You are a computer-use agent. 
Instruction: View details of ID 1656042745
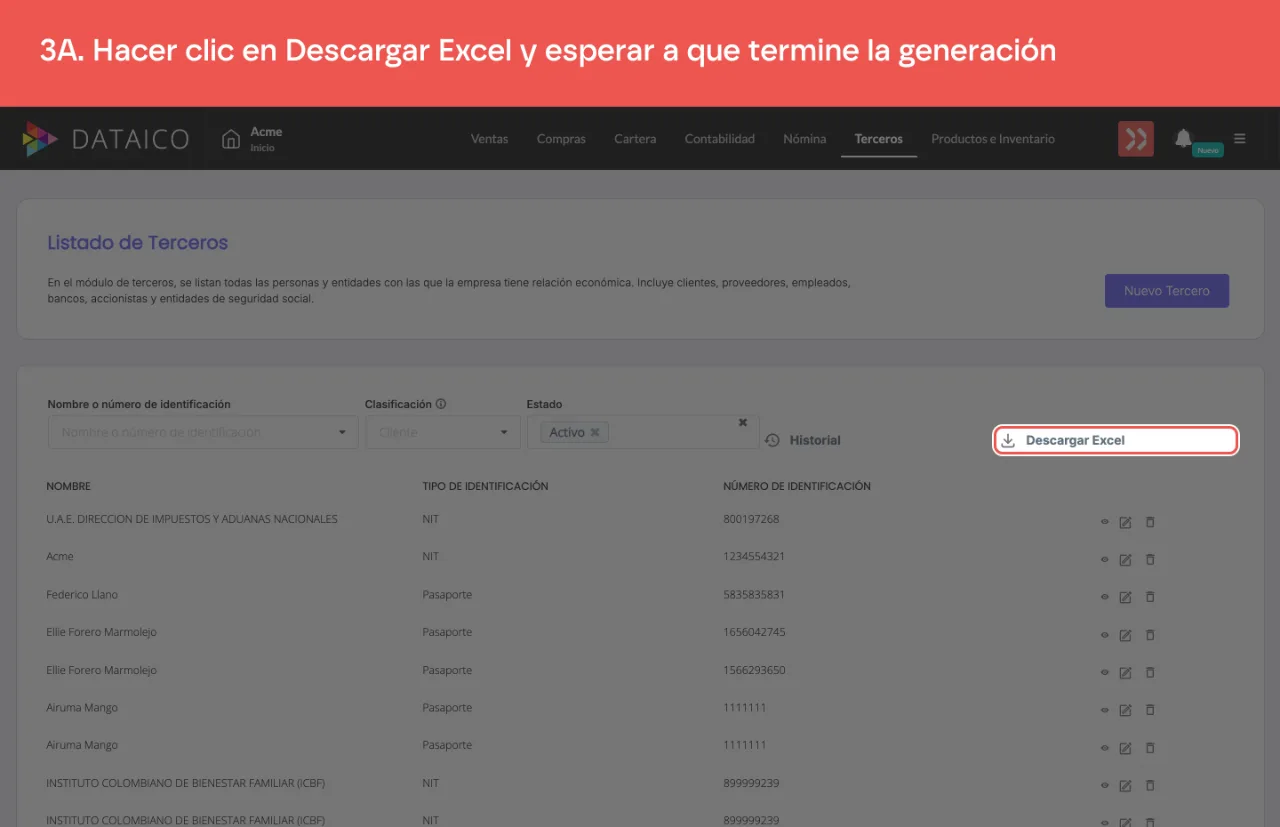tap(1105, 635)
